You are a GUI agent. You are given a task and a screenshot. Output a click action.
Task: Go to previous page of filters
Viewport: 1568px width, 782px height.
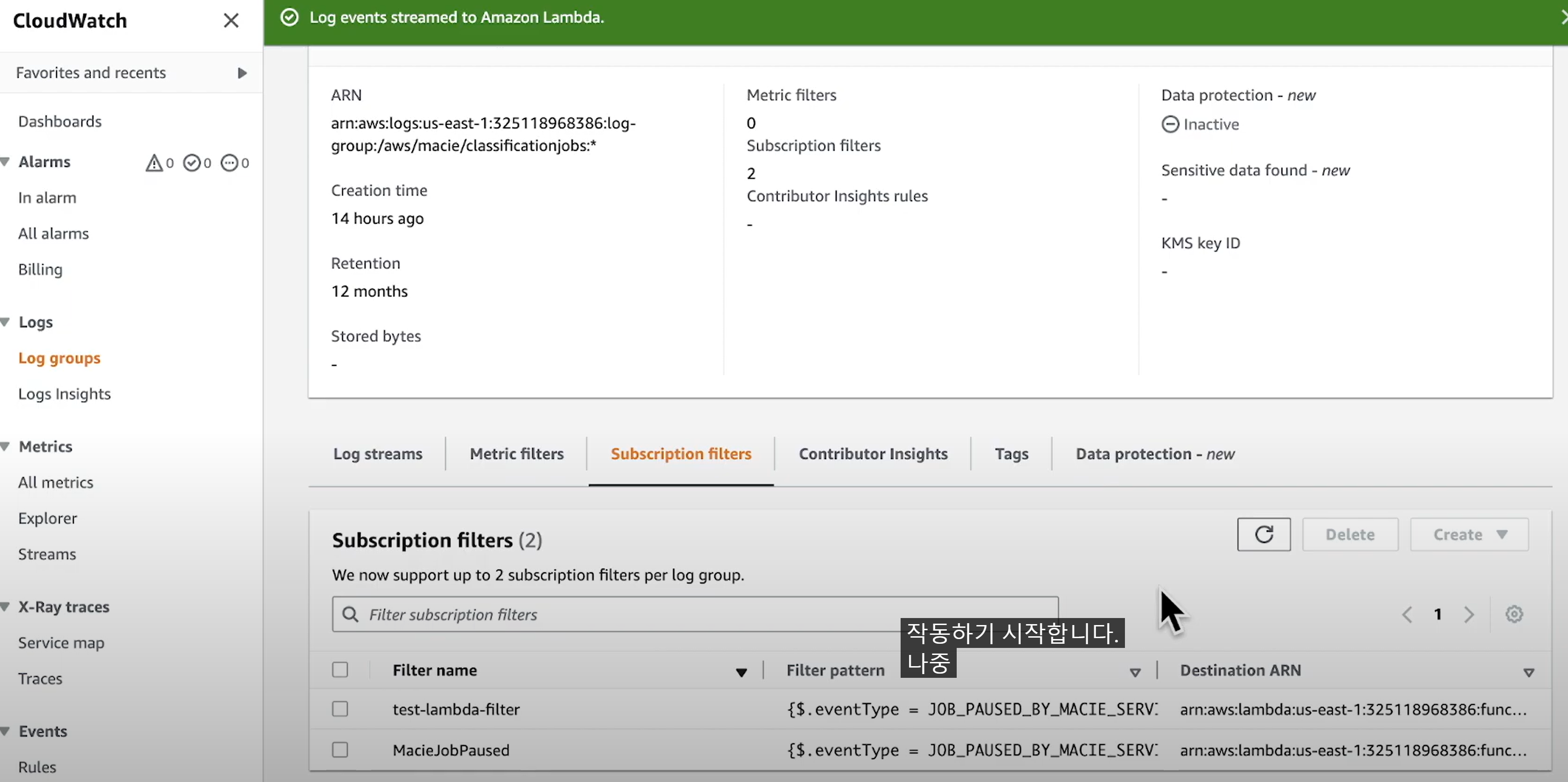(x=1407, y=614)
